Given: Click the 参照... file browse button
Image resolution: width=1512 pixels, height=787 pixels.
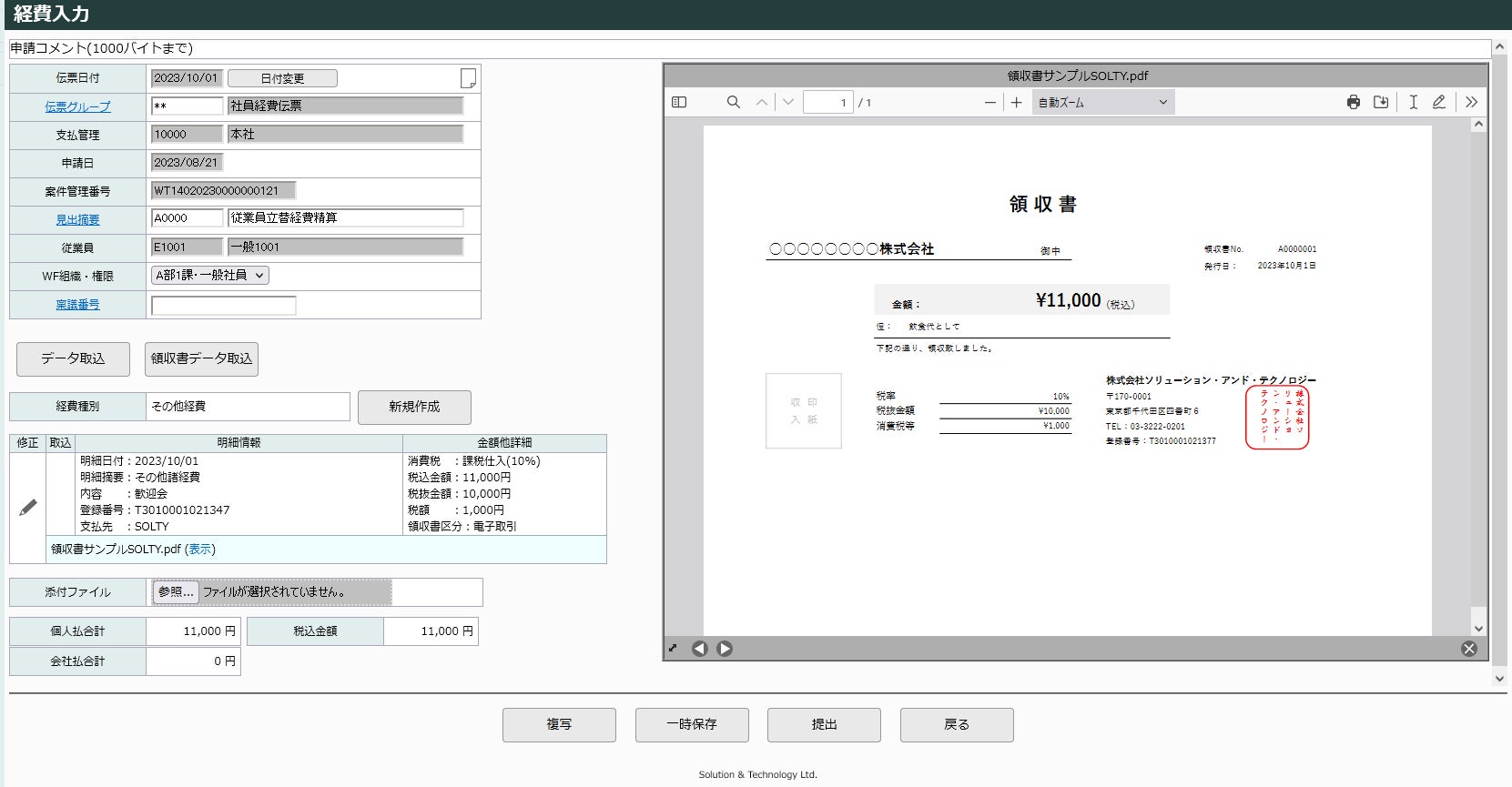Looking at the screenshot, I should pyautogui.click(x=175, y=591).
